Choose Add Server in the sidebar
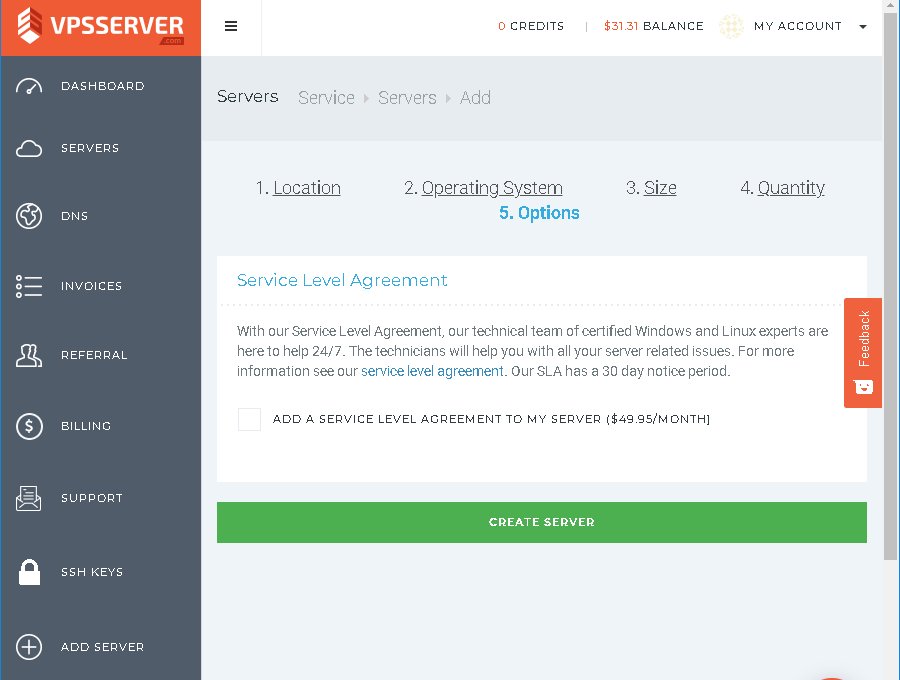Image resolution: width=900 pixels, height=680 pixels. coord(102,647)
